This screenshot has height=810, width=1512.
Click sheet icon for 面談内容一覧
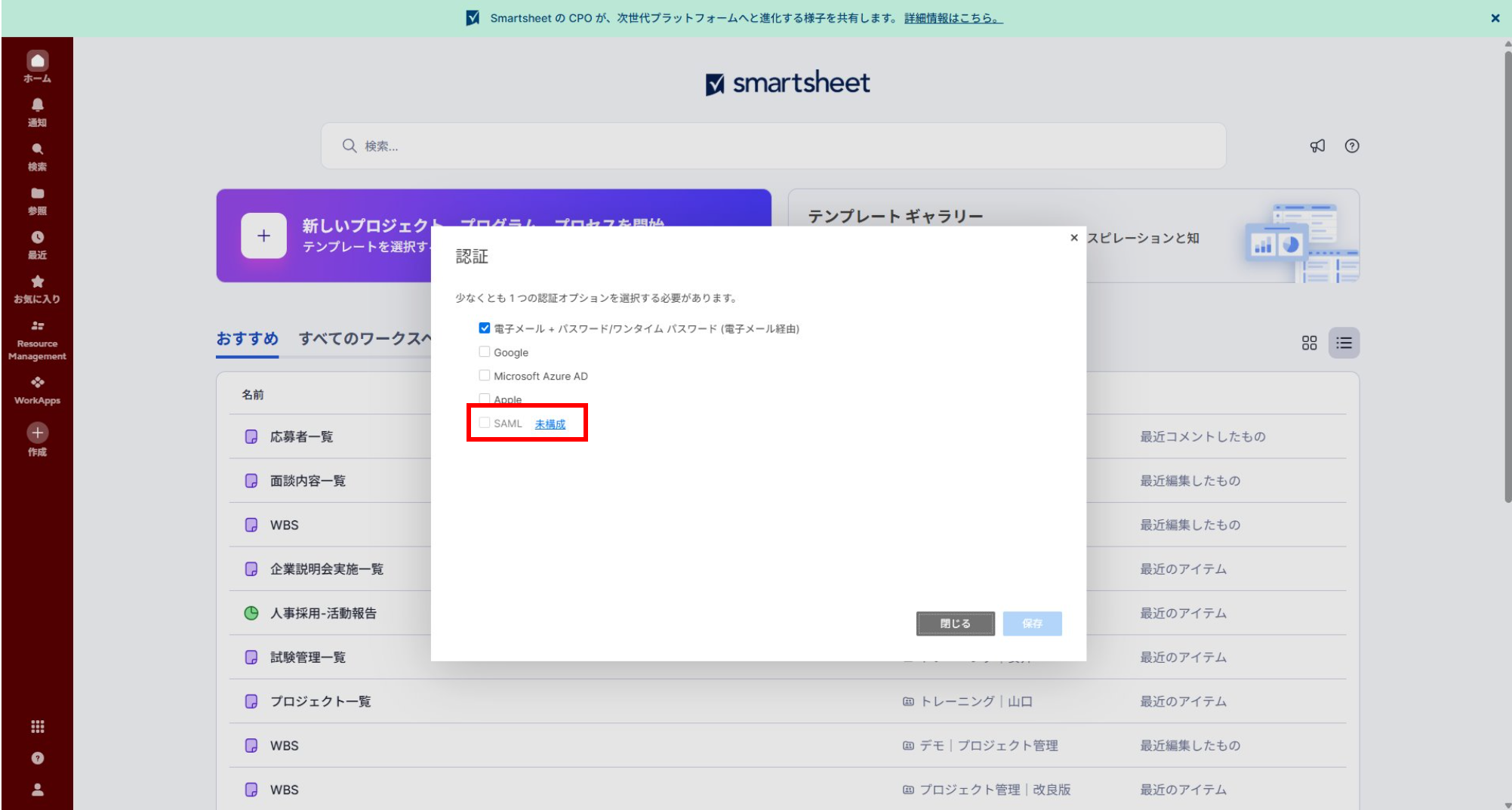(251, 481)
